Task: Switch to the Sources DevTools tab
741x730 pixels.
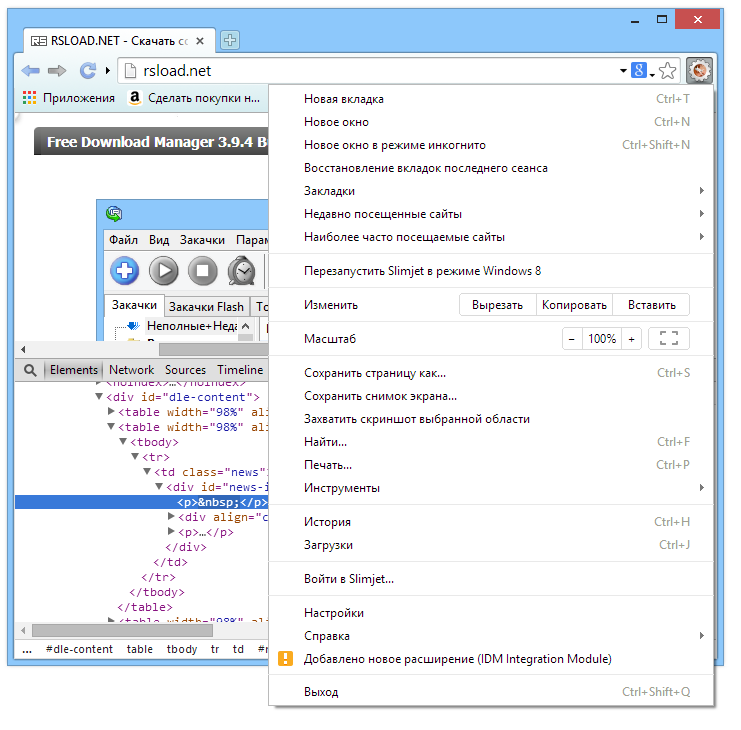Action: coord(185,370)
